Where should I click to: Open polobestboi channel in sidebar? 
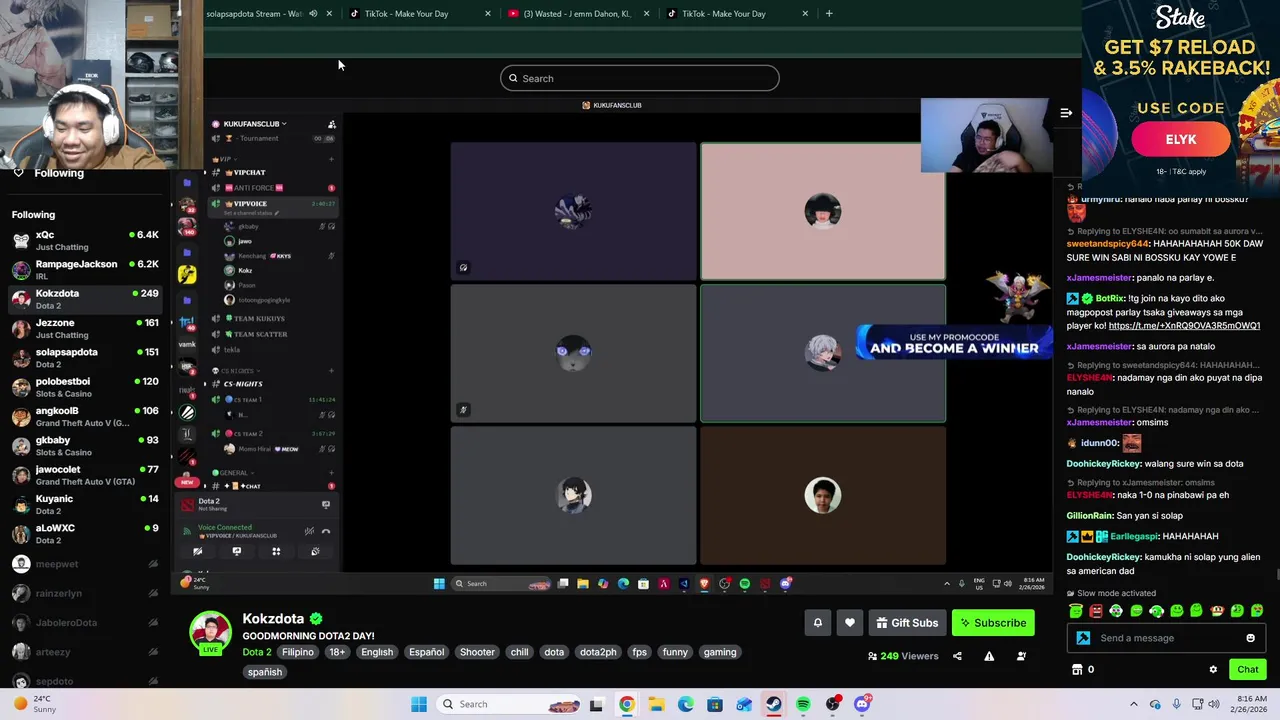84,387
